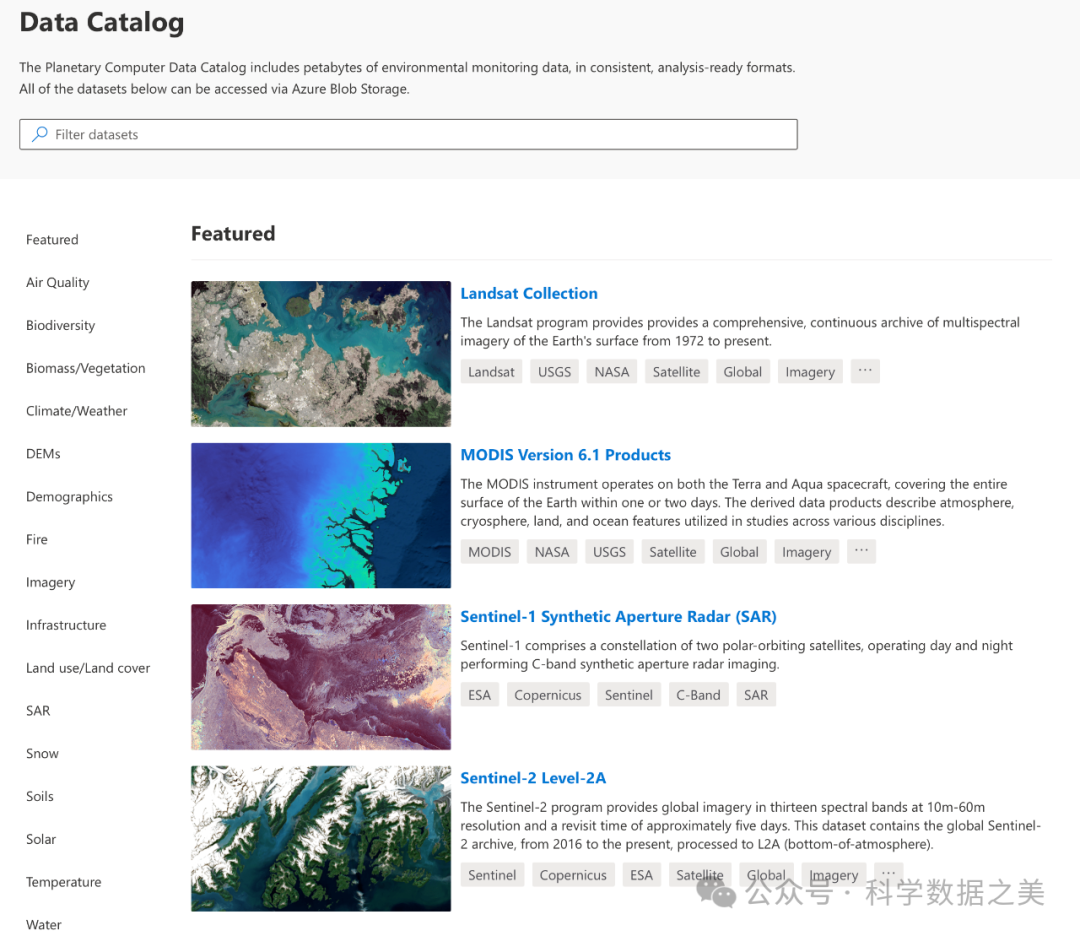Click the Sentinel-2 snowy mountains thumbnail

click(x=321, y=838)
